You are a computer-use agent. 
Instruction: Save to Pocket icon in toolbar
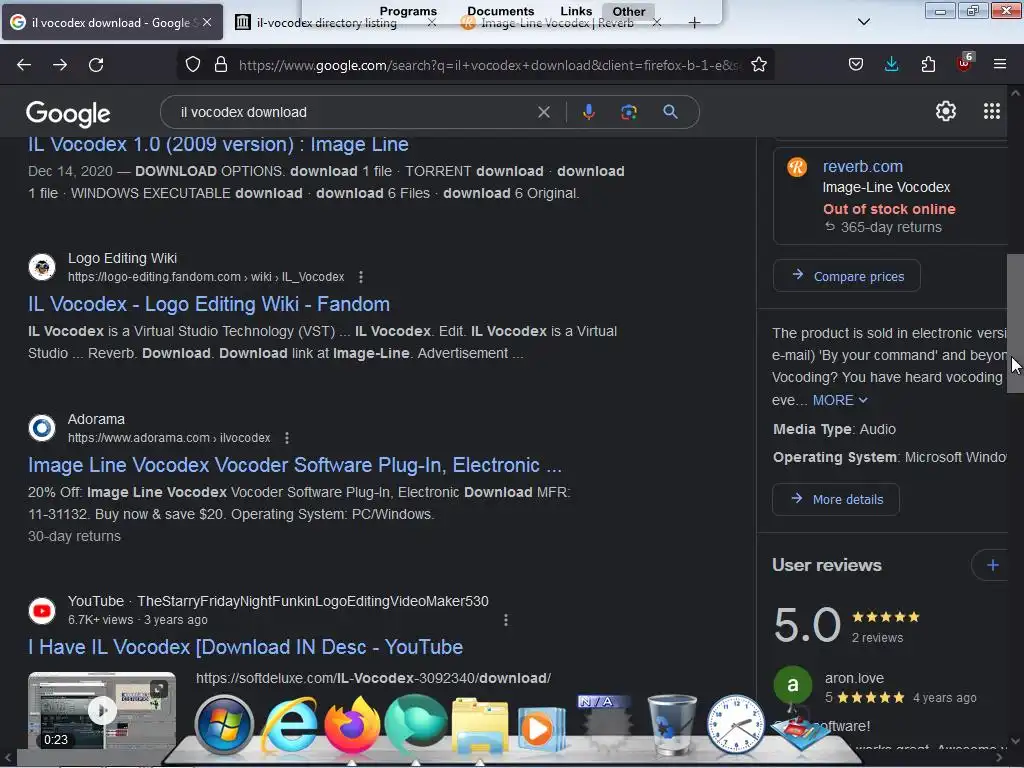[x=856, y=65]
